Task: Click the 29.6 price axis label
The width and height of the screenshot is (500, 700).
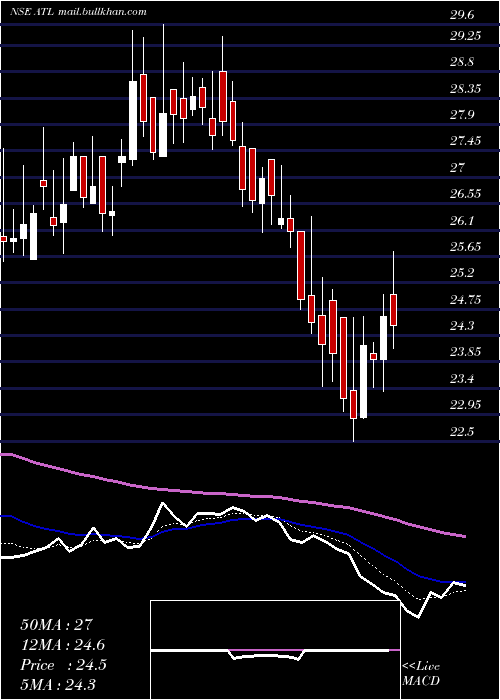Action: 462,16
